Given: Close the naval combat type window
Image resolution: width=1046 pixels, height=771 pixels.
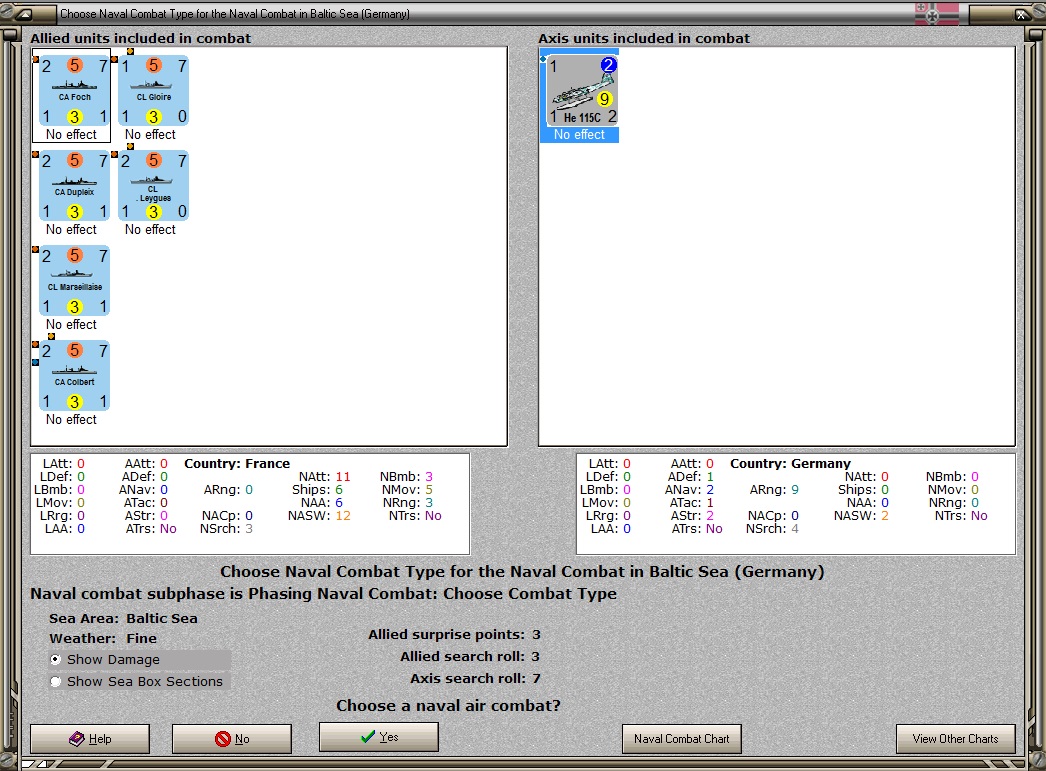Looking at the screenshot, I should click(1023, 13).
